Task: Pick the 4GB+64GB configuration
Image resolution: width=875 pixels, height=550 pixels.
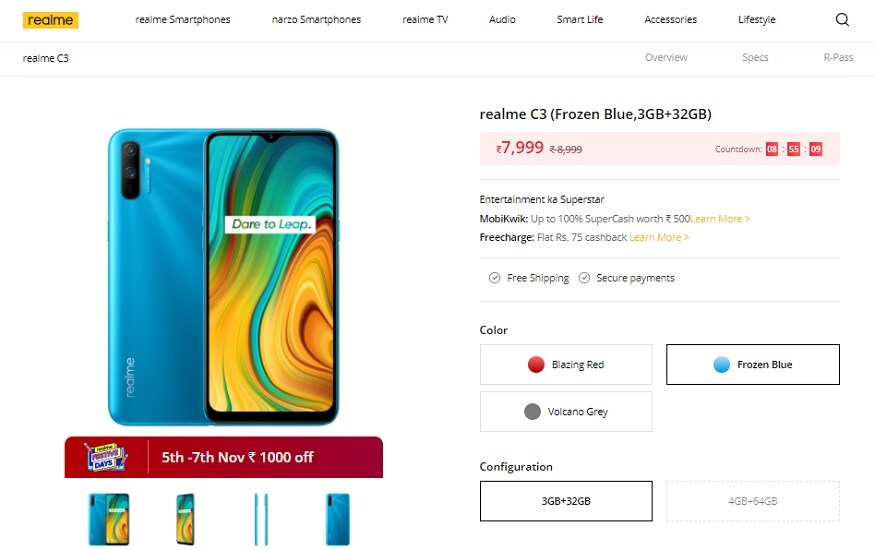Action: coord(753,501)
